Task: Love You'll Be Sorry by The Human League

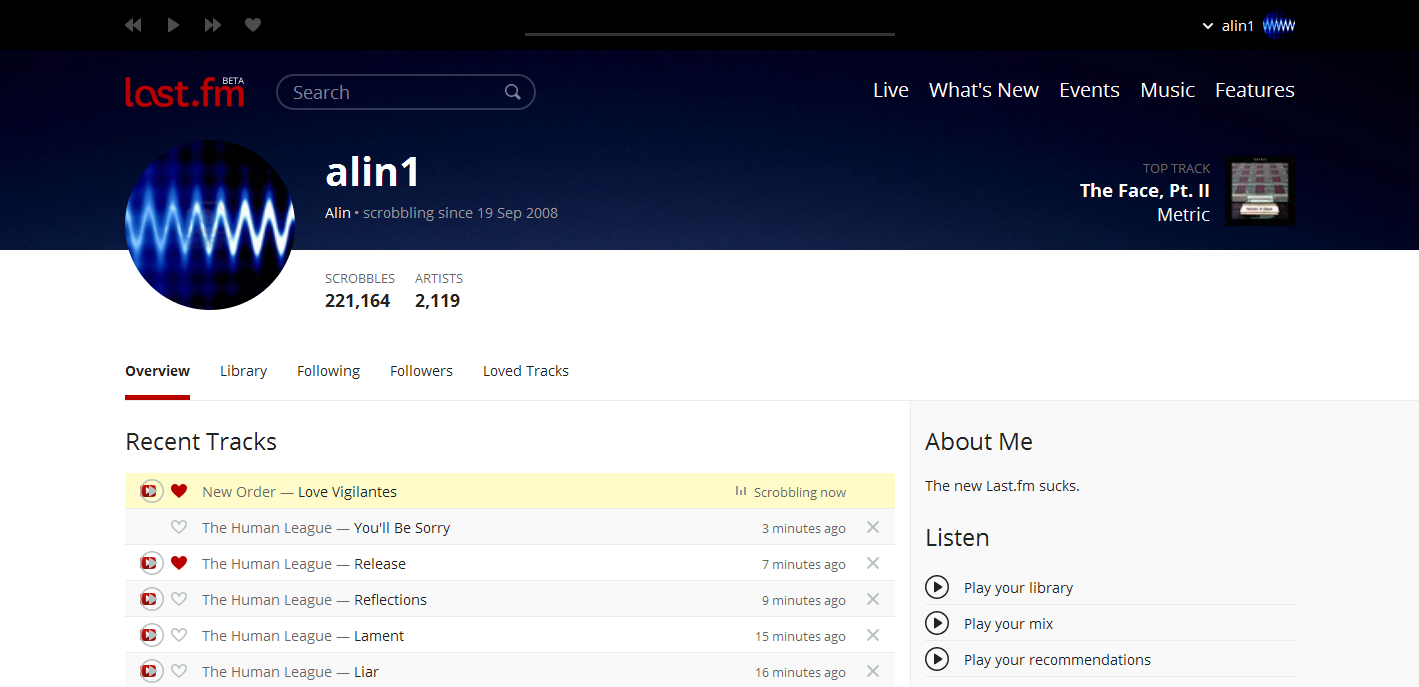Action: pyautogui.click(x=179, y=527)
